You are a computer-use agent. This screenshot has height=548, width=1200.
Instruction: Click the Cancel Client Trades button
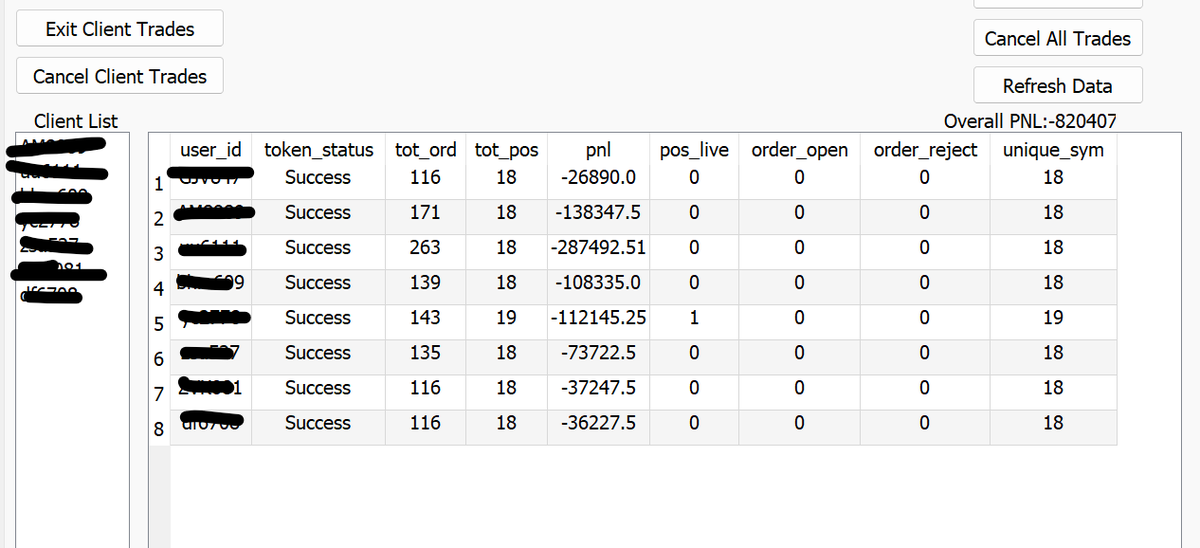pos(120,76)
